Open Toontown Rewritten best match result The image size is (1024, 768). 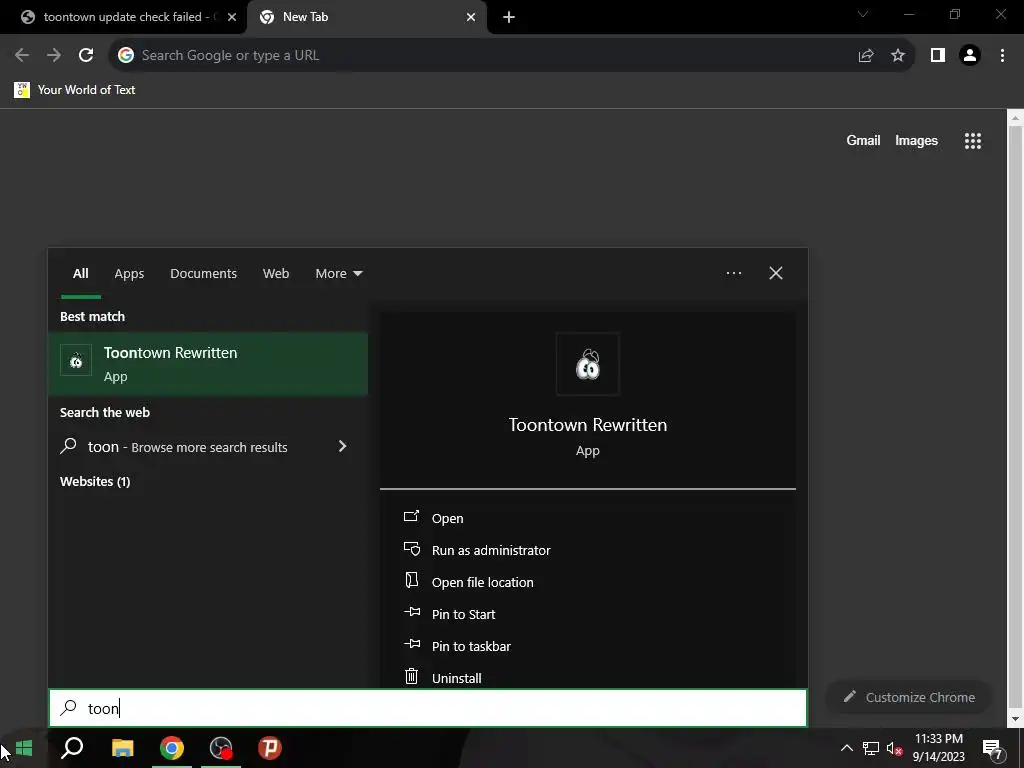(x=208, y=364)
